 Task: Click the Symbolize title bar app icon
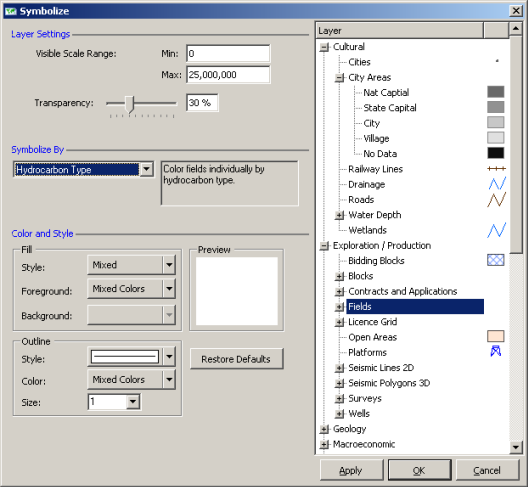click(11, 11)
